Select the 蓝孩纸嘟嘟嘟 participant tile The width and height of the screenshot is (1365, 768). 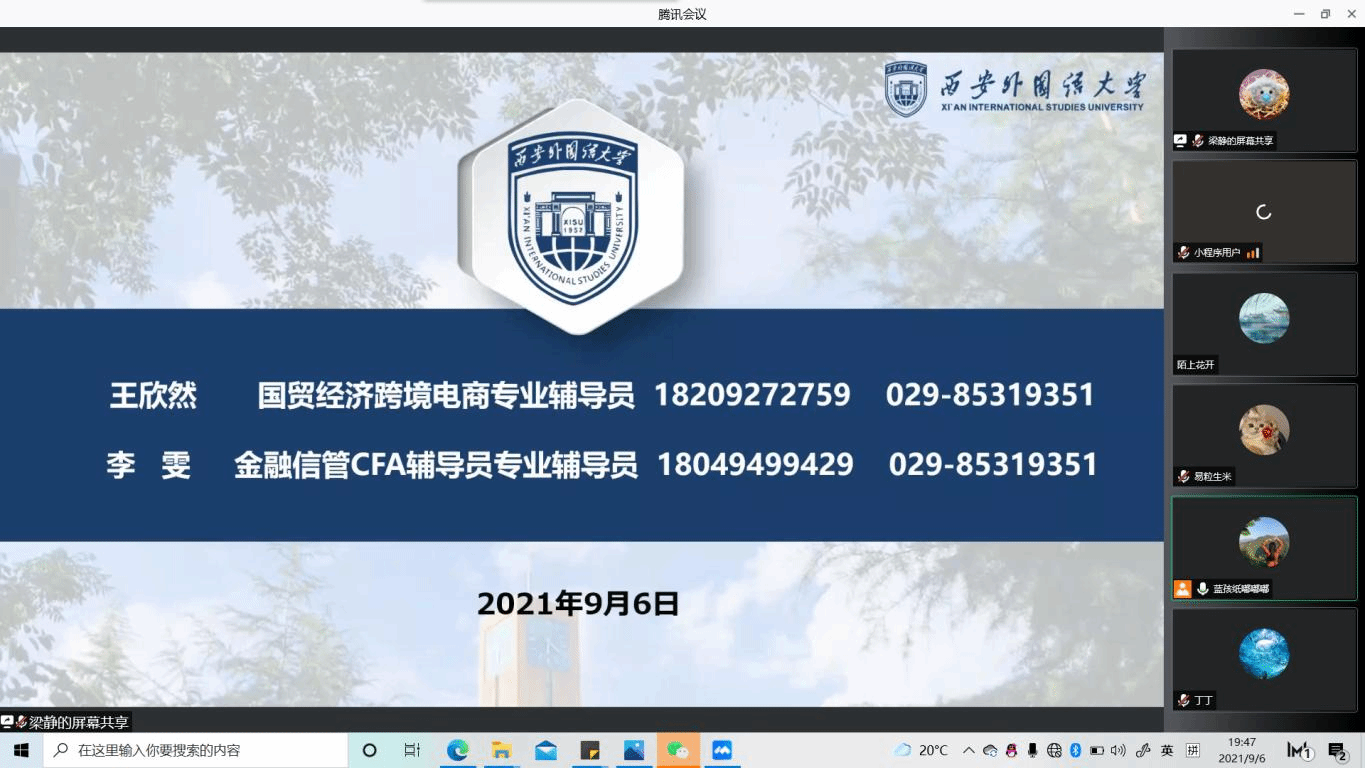pos(1264,548)
